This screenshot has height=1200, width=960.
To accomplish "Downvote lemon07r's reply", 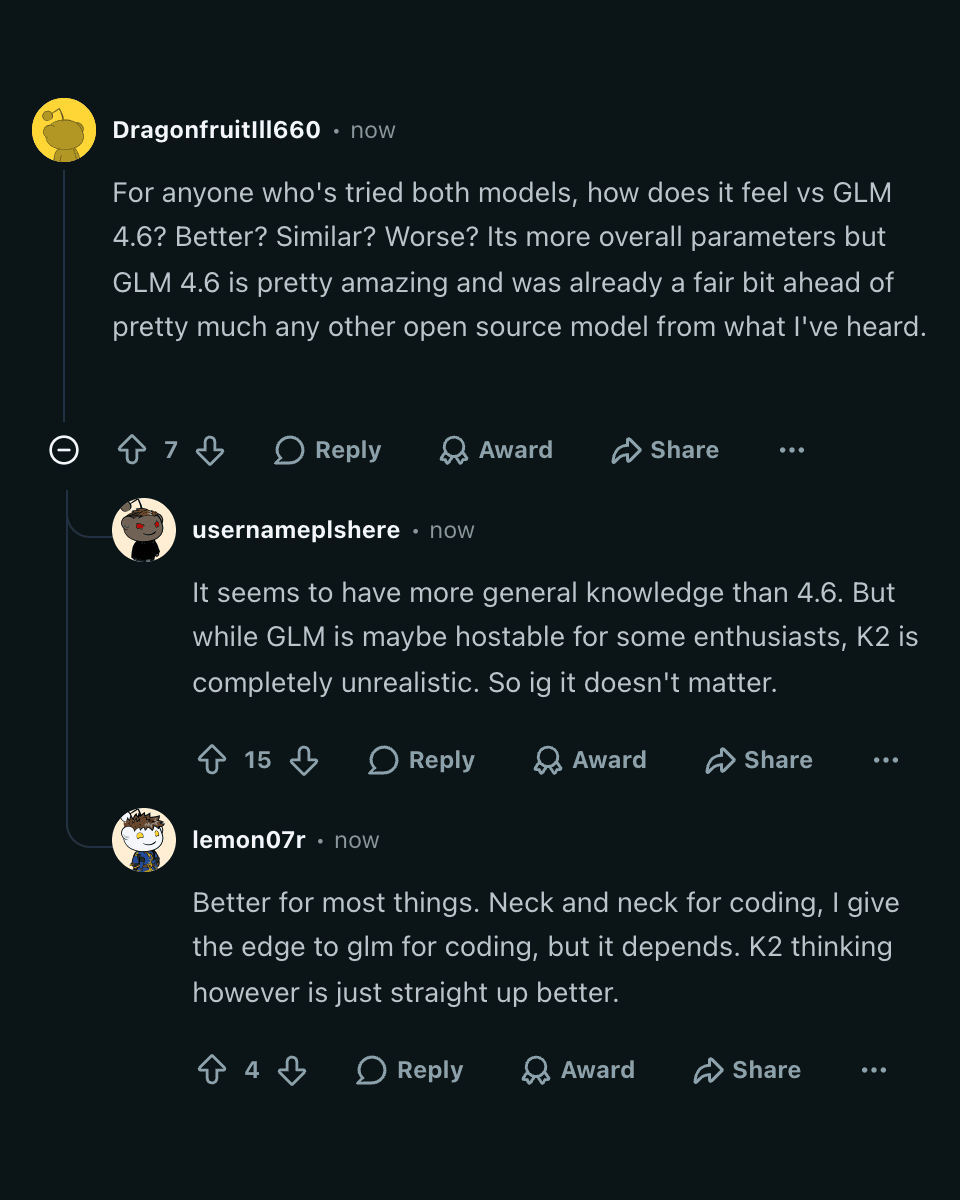I will click(292, 1070).
